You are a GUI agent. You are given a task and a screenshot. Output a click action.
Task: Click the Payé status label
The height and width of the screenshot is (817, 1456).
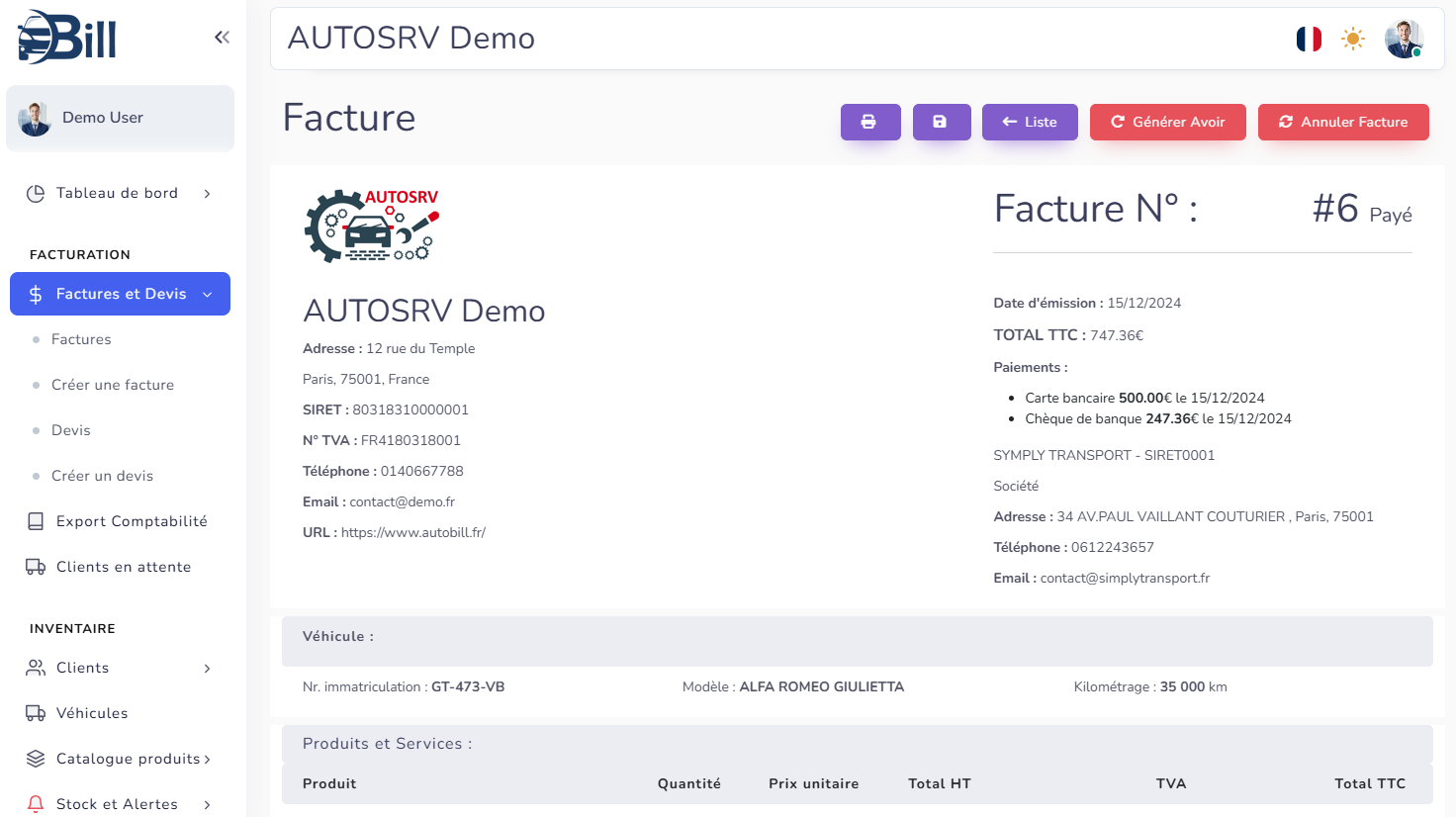1391,215
